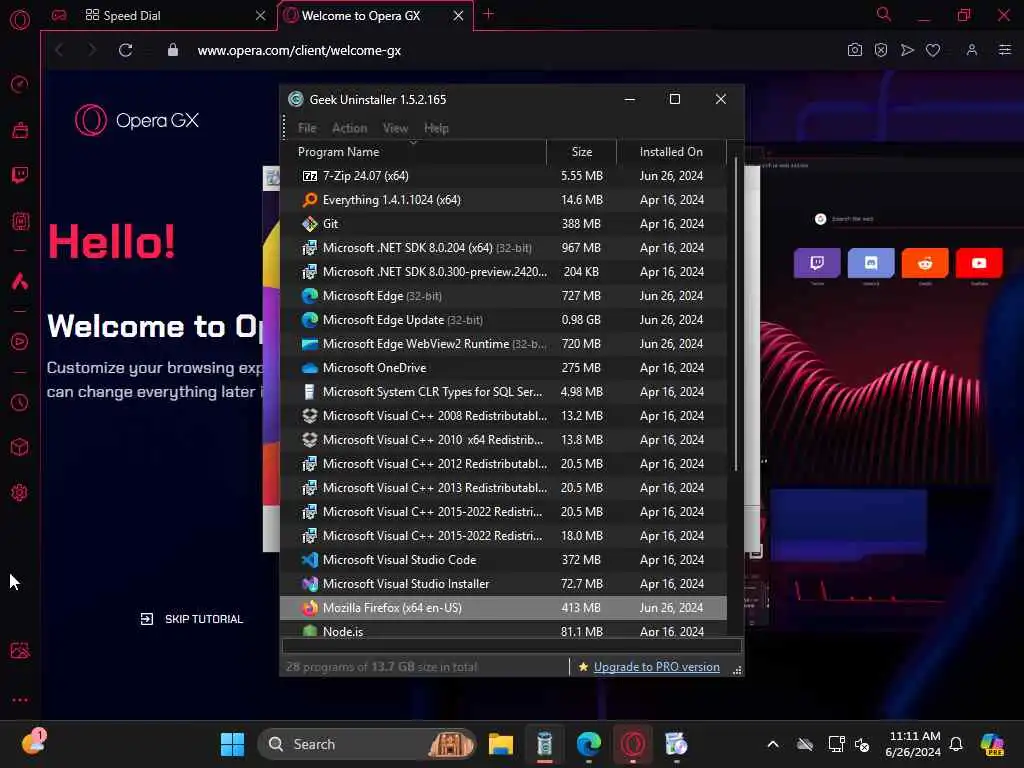Select Microsoft Edge WebView2 Runtime row

click(x=503, y=344)
